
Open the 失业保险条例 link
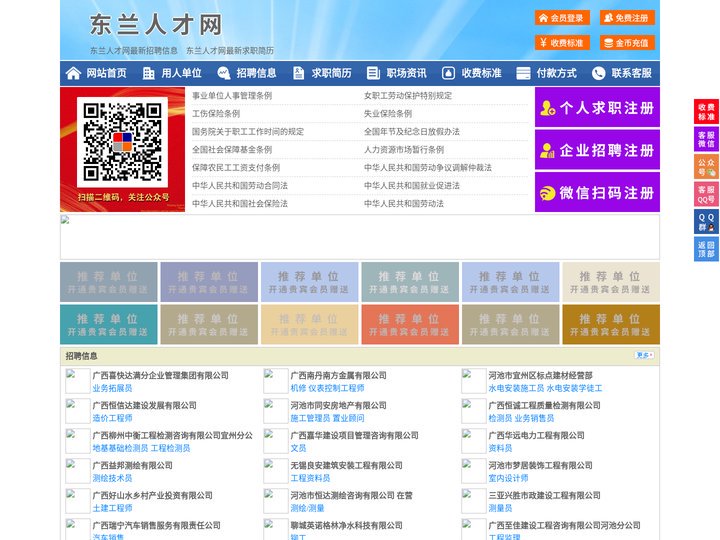pos(388,113)
